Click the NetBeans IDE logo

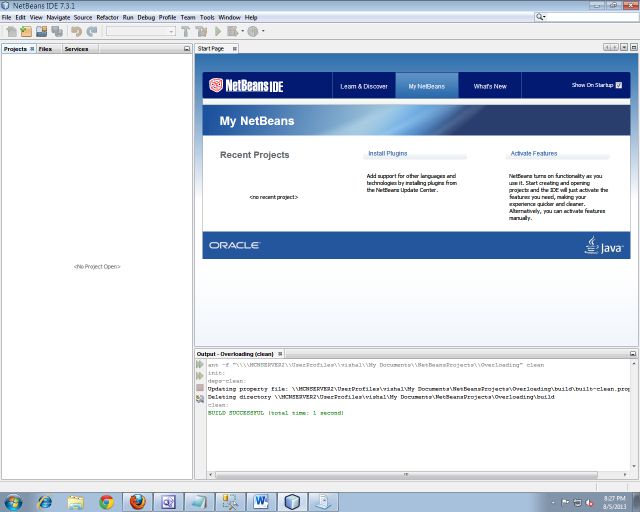pyautogui.click(x=246, y=85)
